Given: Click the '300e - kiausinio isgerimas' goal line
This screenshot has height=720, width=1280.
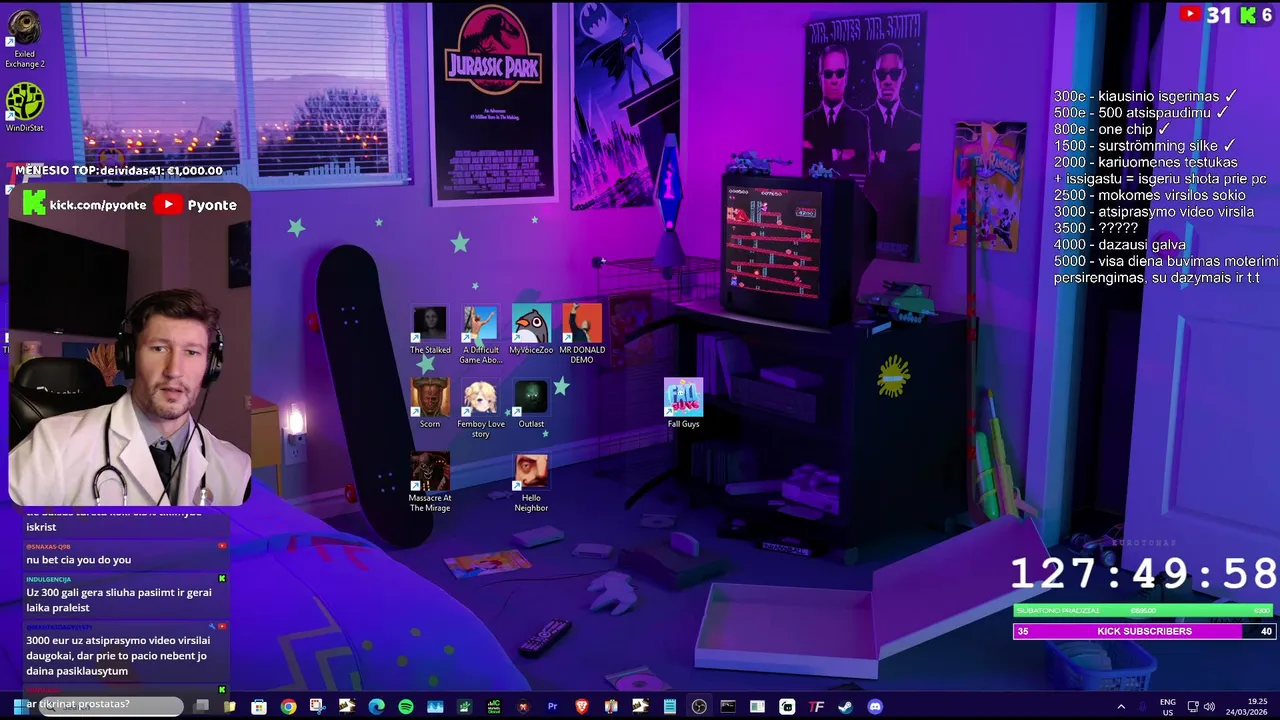Looking at the screenshot, I should pyautogui.click(x=1145, y=96).
